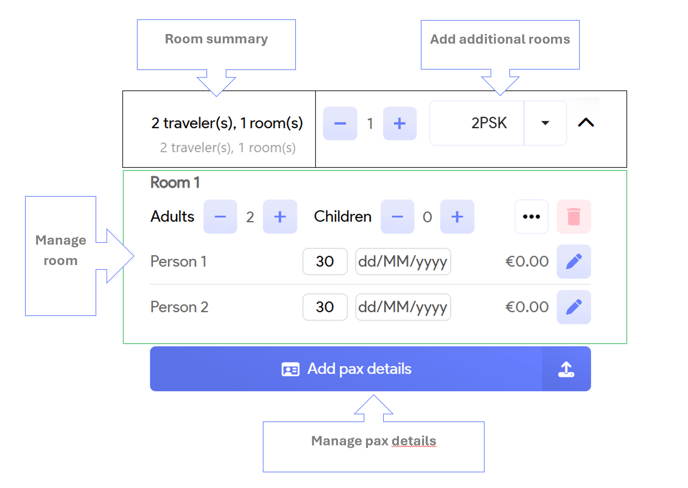
Task: Click the upload icon beside Add pax details
Action: [566, 369]
